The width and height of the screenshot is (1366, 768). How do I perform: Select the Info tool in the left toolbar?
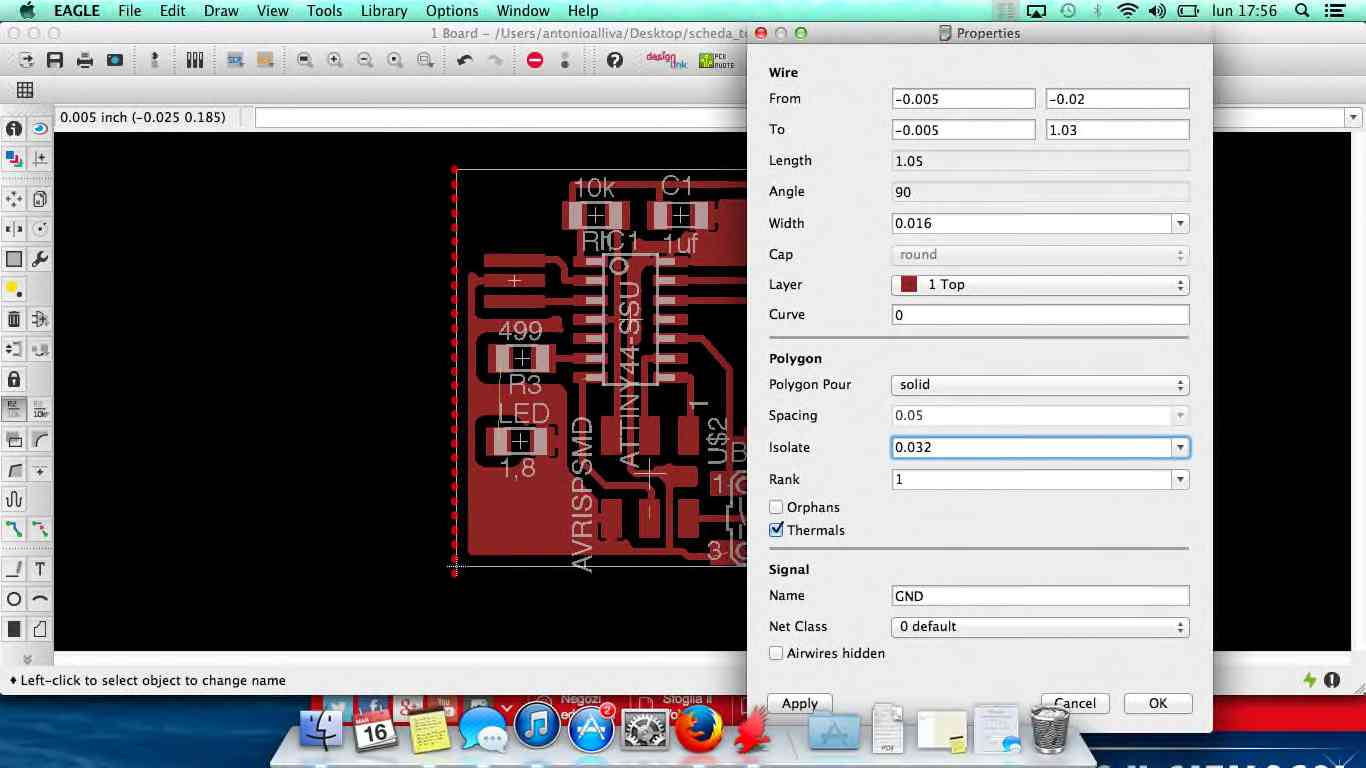(x=14, y=129)
